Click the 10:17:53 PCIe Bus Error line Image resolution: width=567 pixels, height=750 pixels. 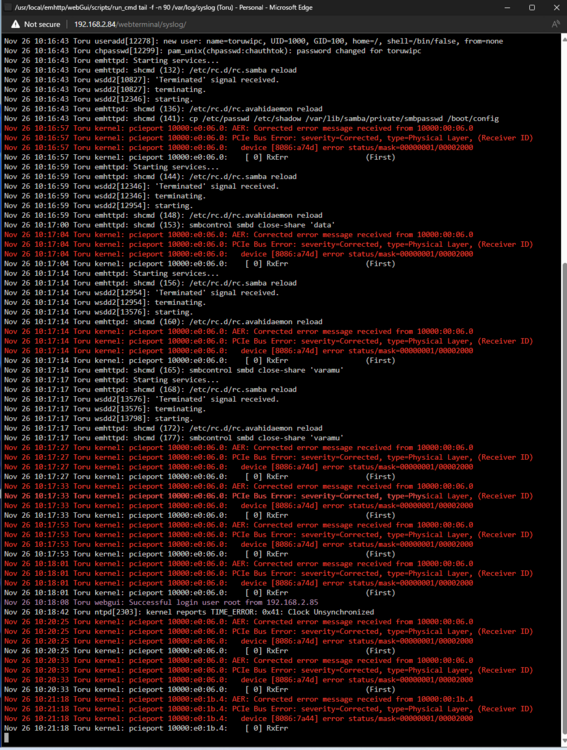[268, 535]
